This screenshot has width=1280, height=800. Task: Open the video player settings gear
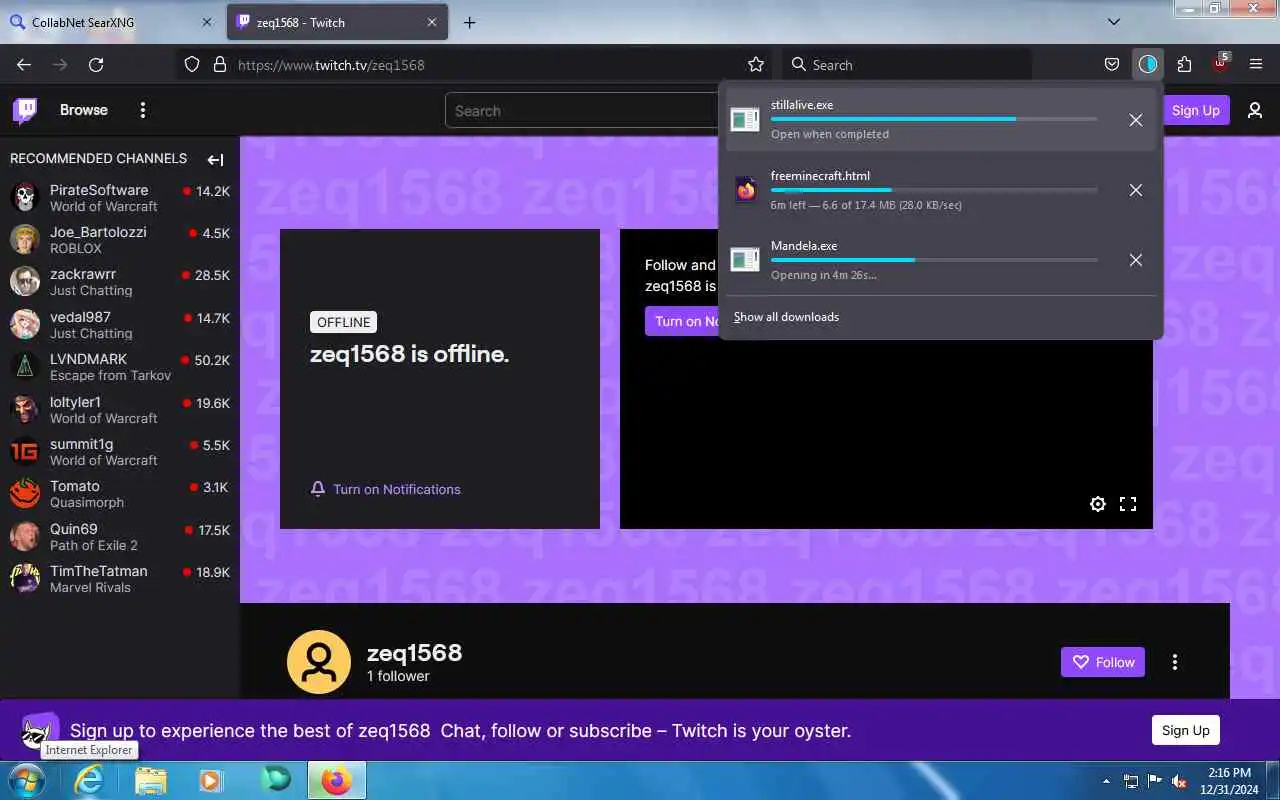coord(1098,504)
